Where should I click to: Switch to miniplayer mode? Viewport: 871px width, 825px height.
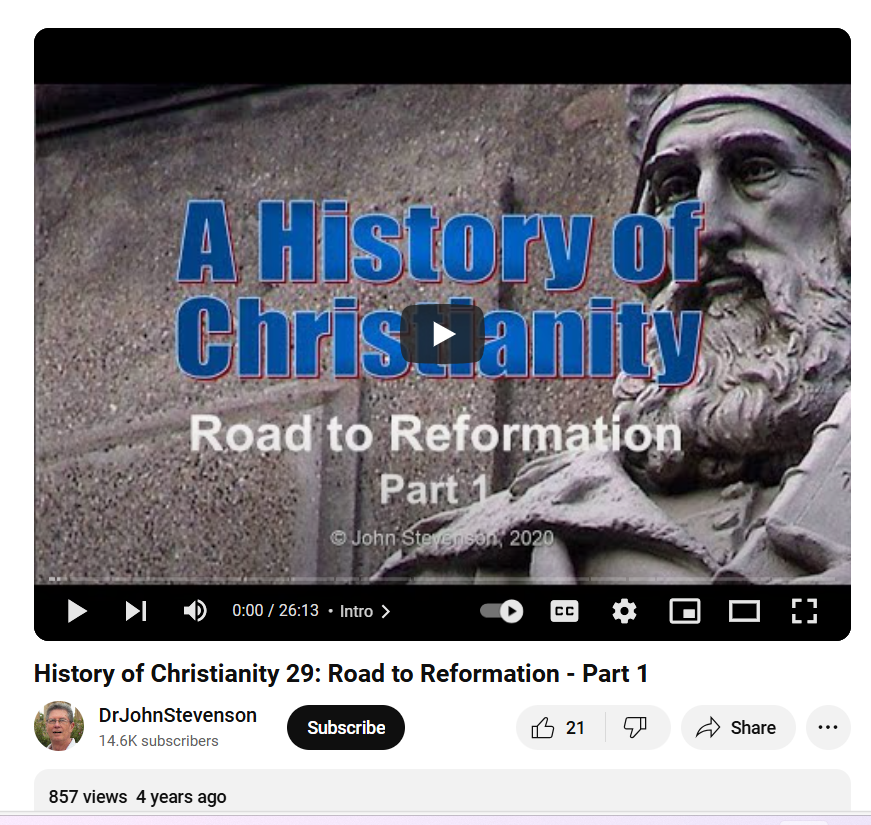click(x=685, y=611)
